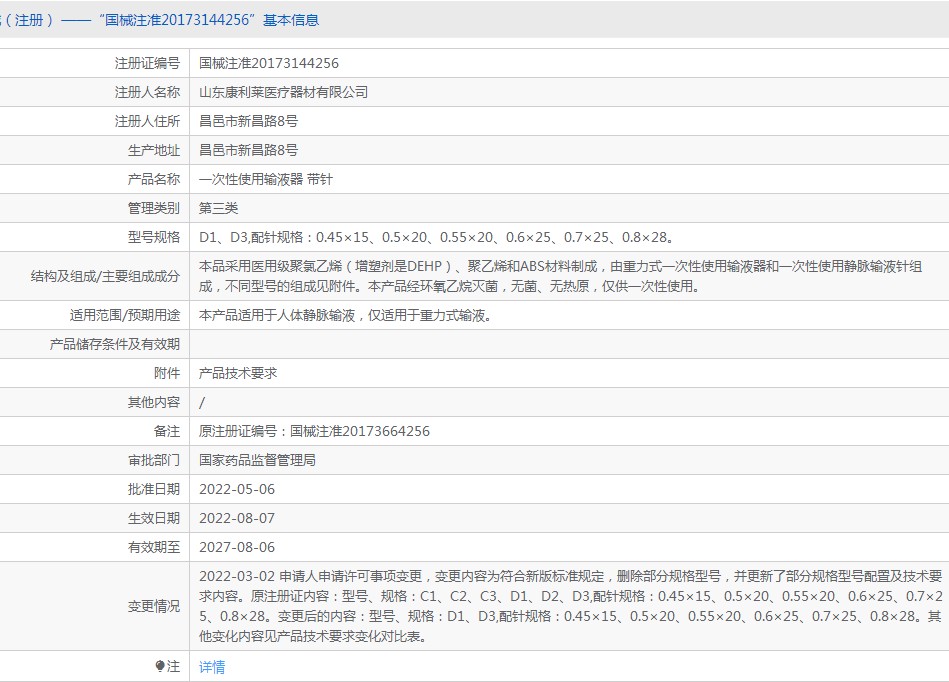The image size is (949, 682).
Task: Select the 结构及组成/主要组成成分 label
Action: coord(105,277)
